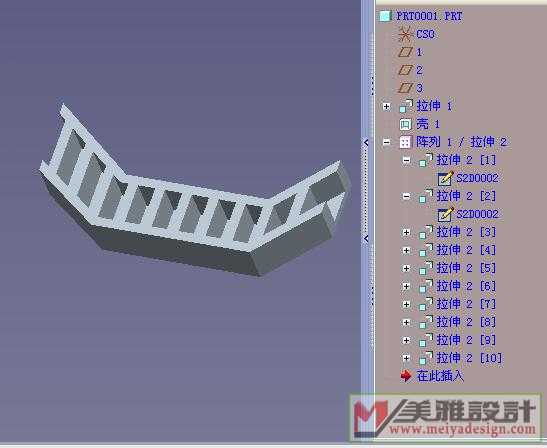Select datum plane 2 in tree

point(411,70)
